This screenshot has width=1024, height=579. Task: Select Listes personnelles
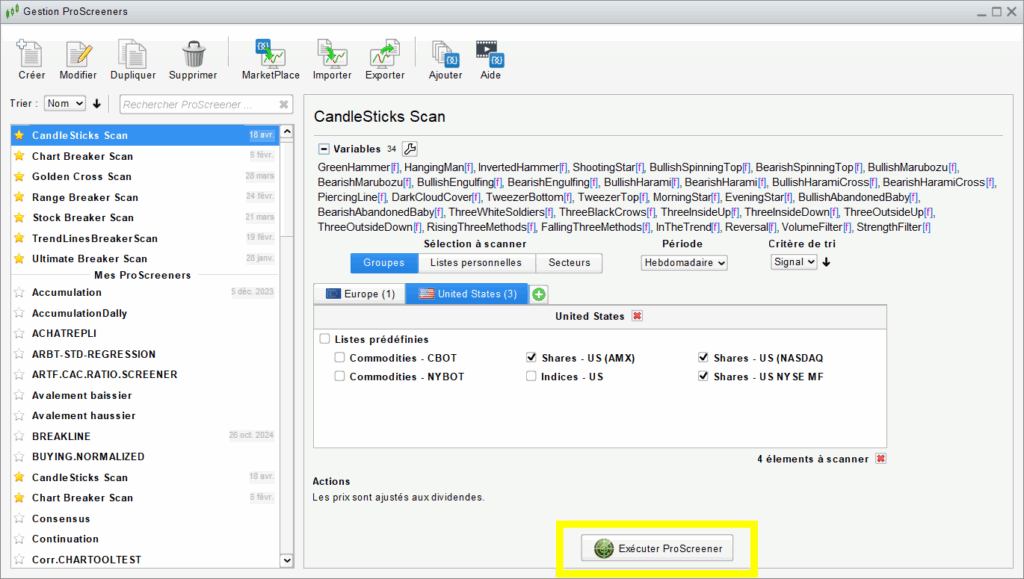476,263
